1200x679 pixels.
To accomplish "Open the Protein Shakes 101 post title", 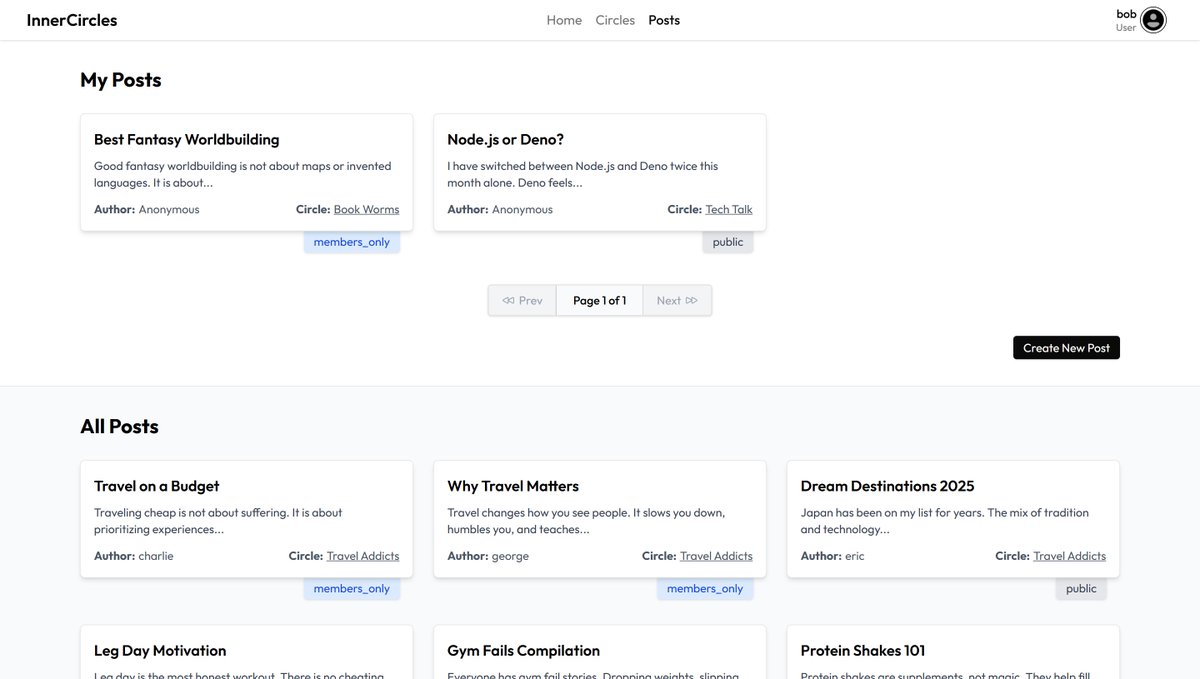I will click(863, 650).
